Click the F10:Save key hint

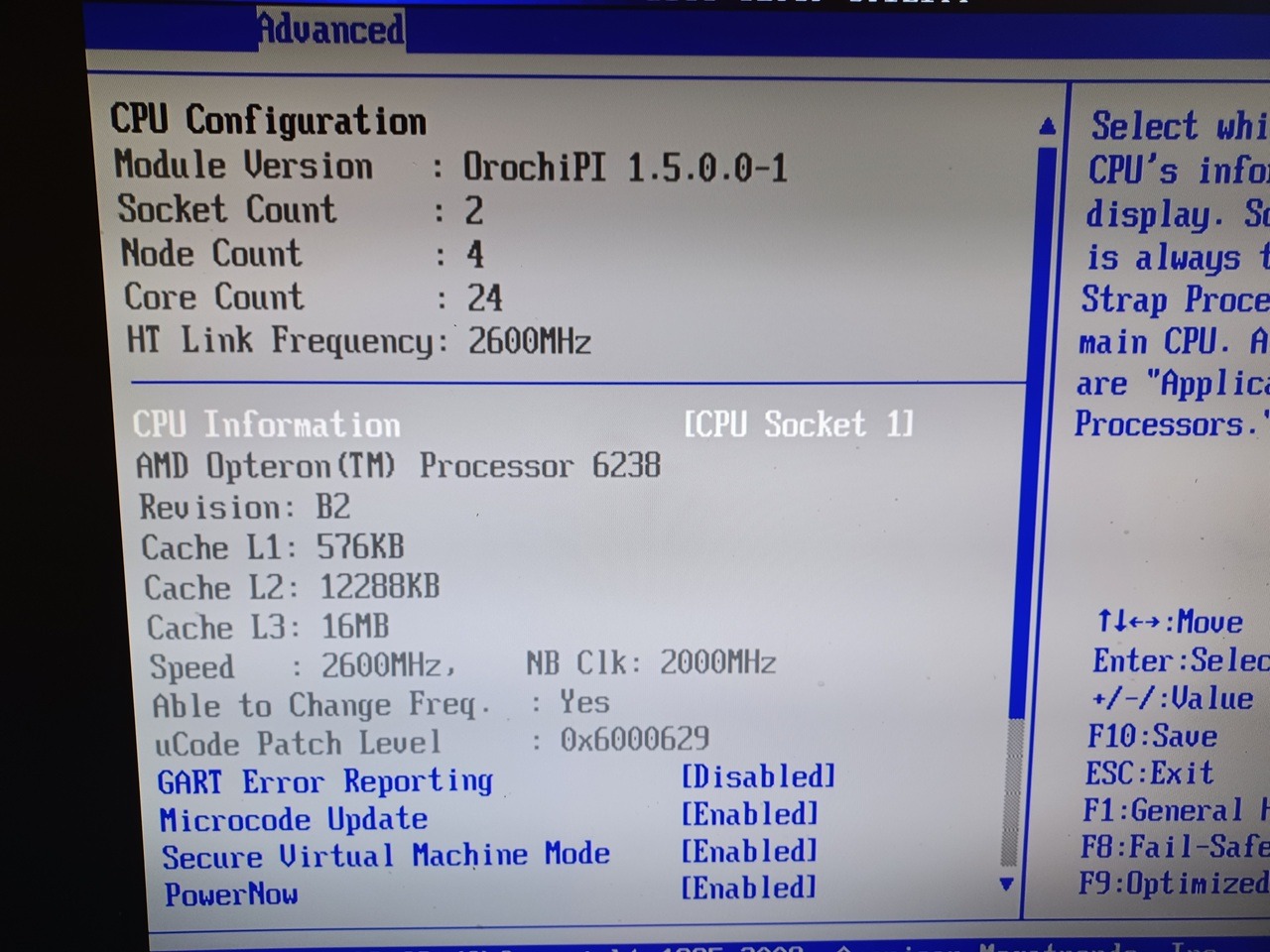[1152, 736]
